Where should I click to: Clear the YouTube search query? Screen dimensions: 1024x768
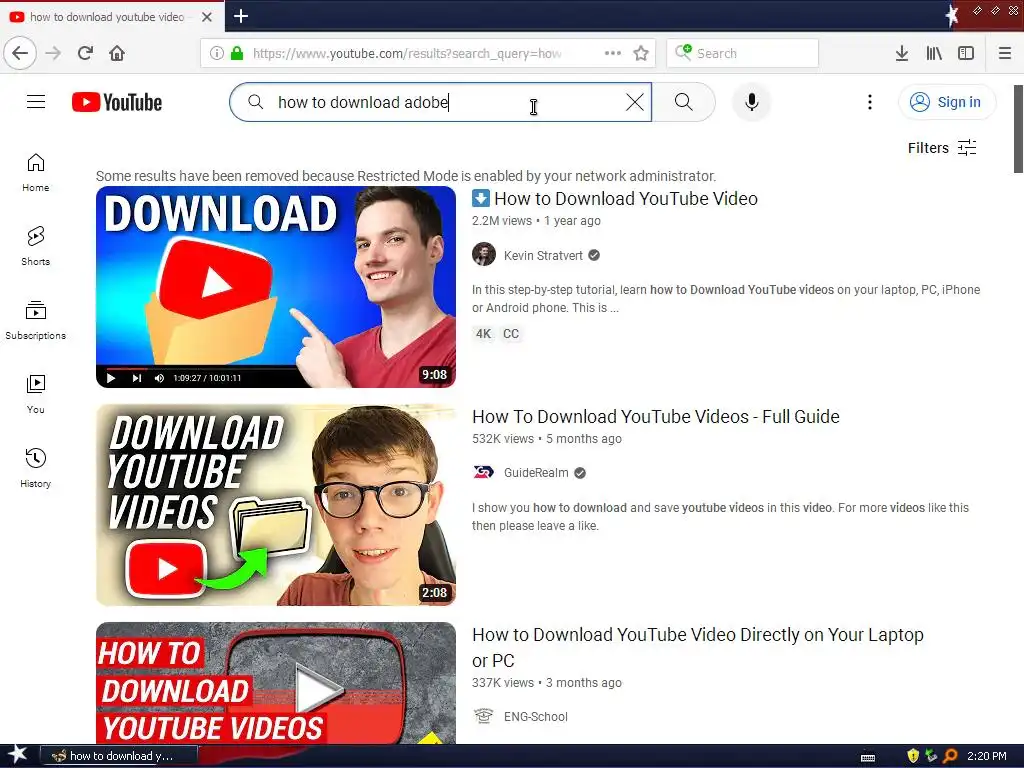(635, 102)
